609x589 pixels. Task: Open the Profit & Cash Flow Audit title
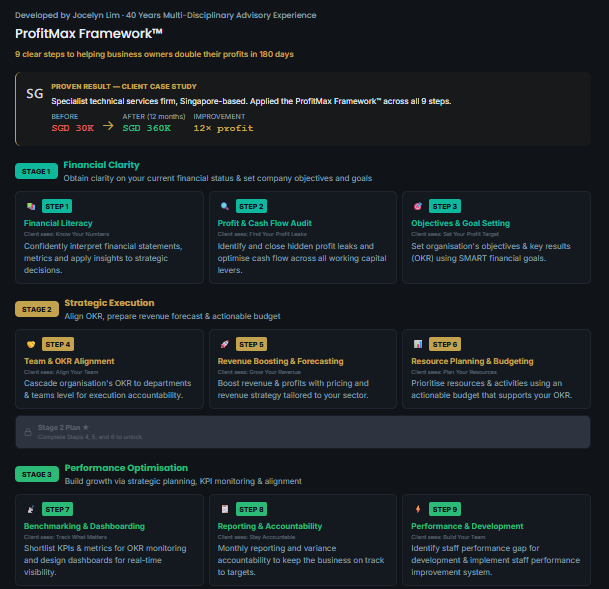point(264,223)
